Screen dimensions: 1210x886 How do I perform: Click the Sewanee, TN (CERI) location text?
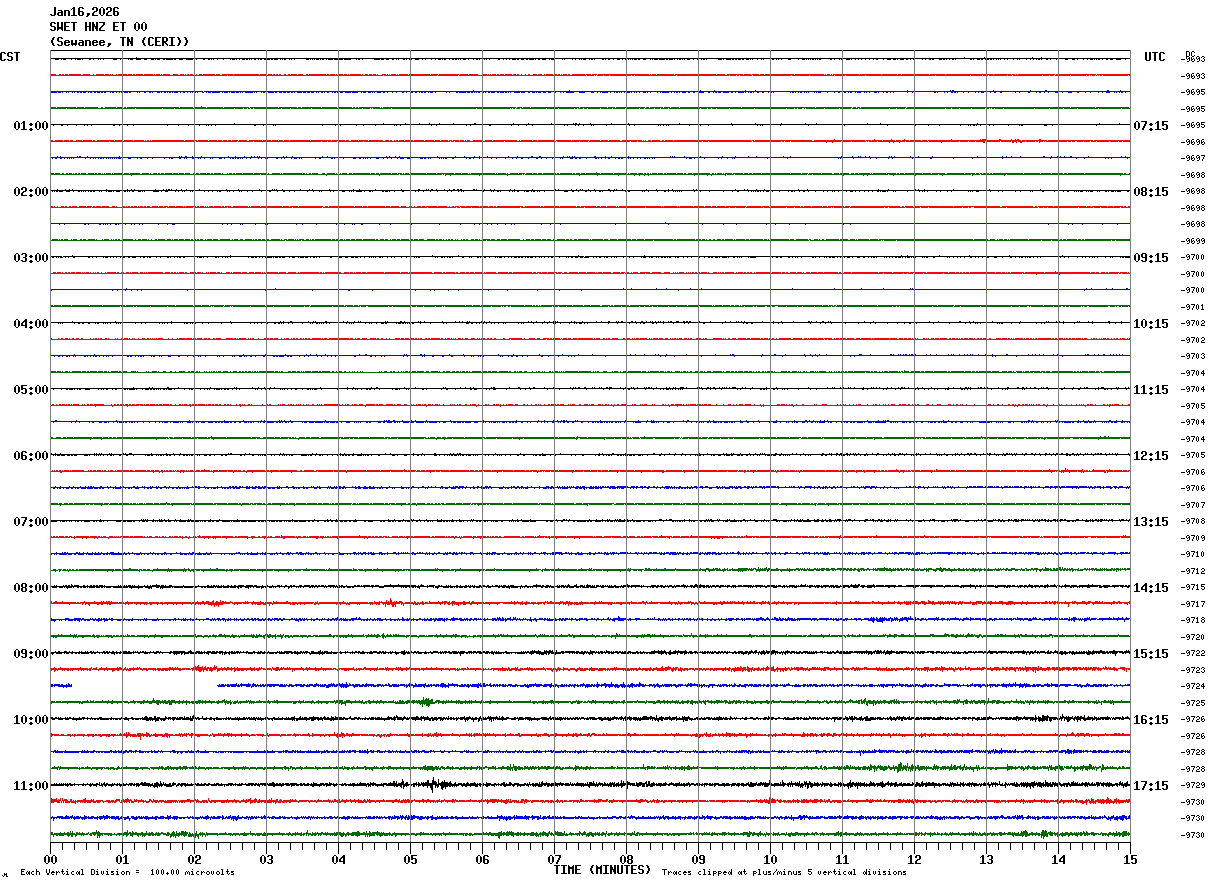119,41
